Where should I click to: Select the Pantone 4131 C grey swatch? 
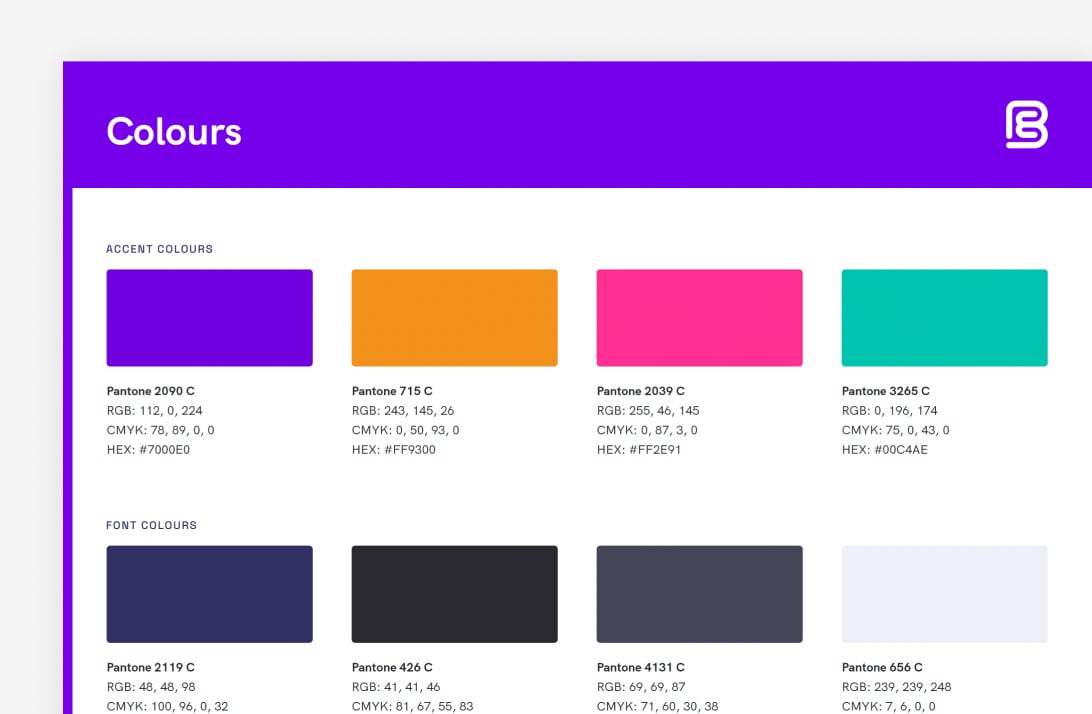[699, 593]
